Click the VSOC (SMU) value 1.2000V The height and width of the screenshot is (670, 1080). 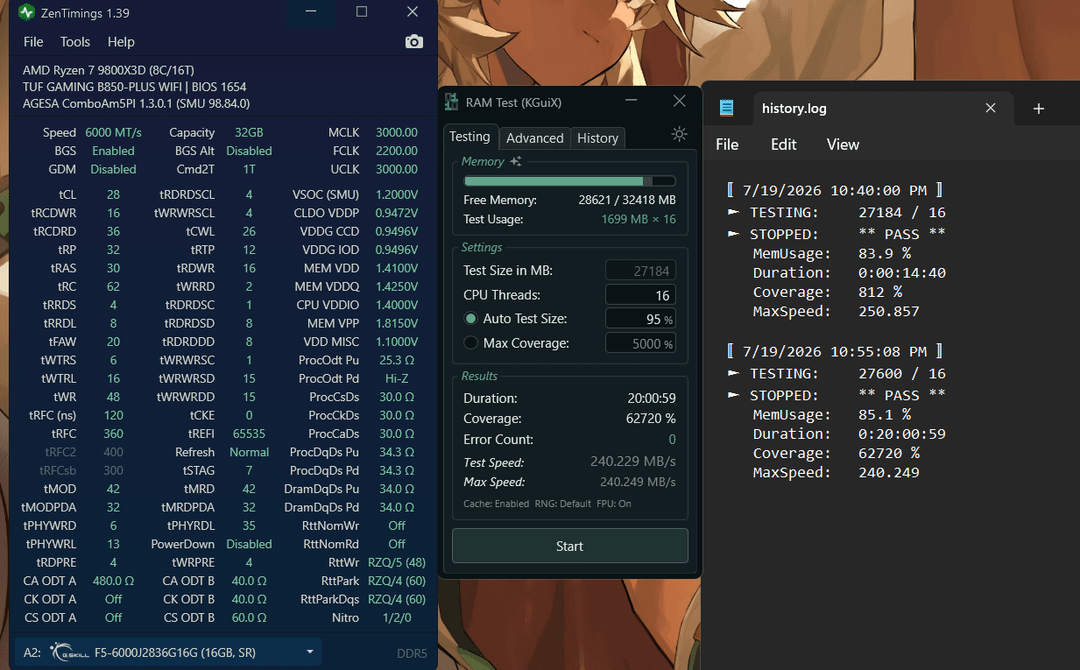coord(396,194)
